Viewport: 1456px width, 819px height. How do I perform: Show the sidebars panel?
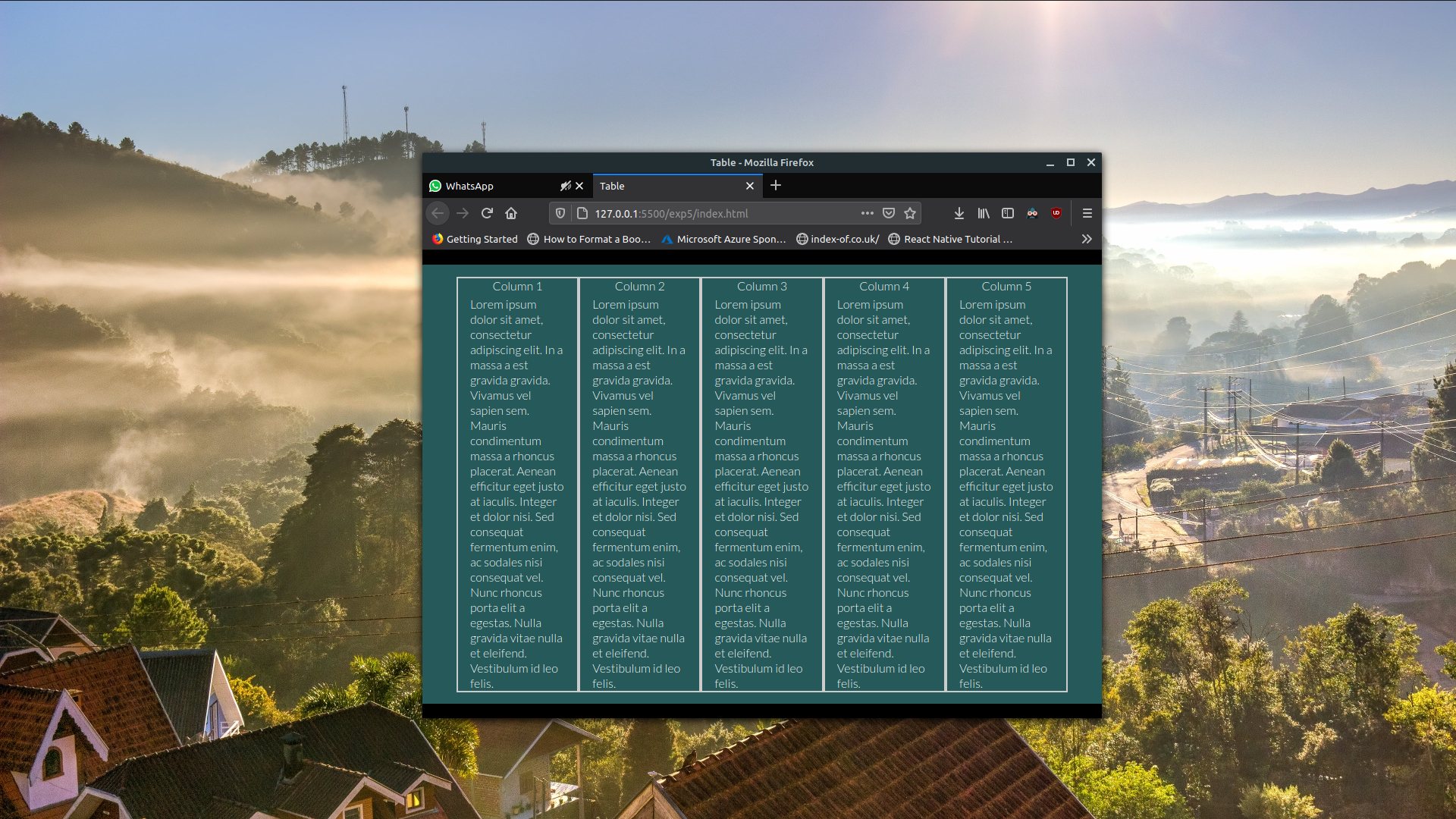(x=1007, y=213)
